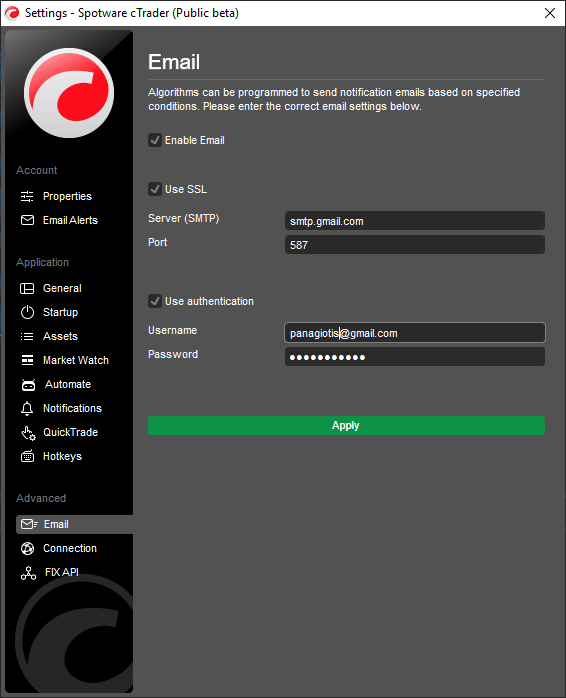The image size is (566, 698).
Task: Click the Hotkeys keyboard icon
Action: [x=27, y=456]
